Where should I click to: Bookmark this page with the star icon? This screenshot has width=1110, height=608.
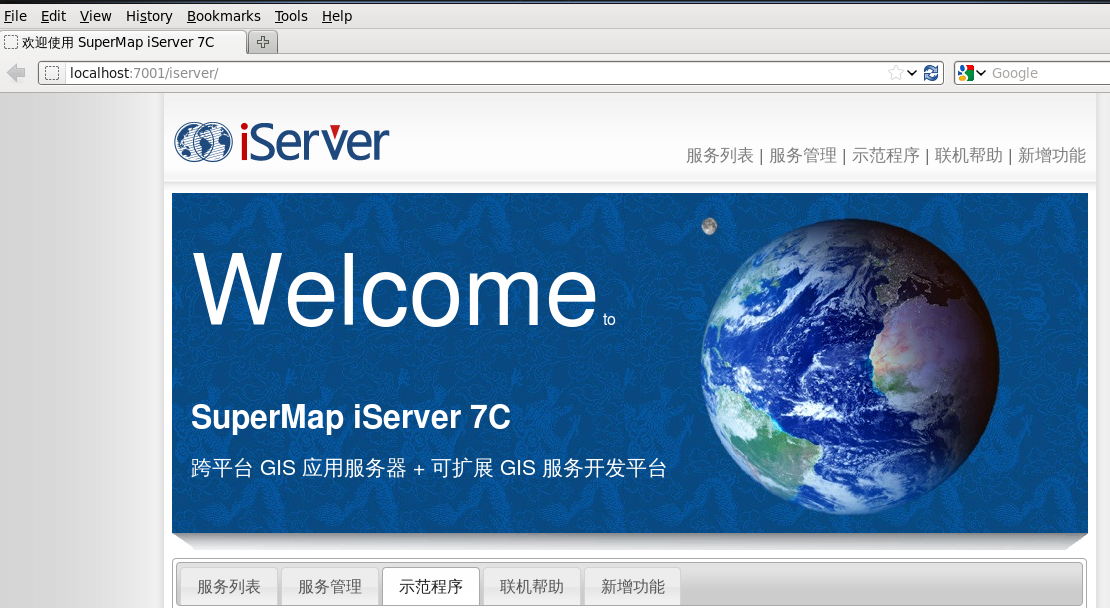(896, 73)
